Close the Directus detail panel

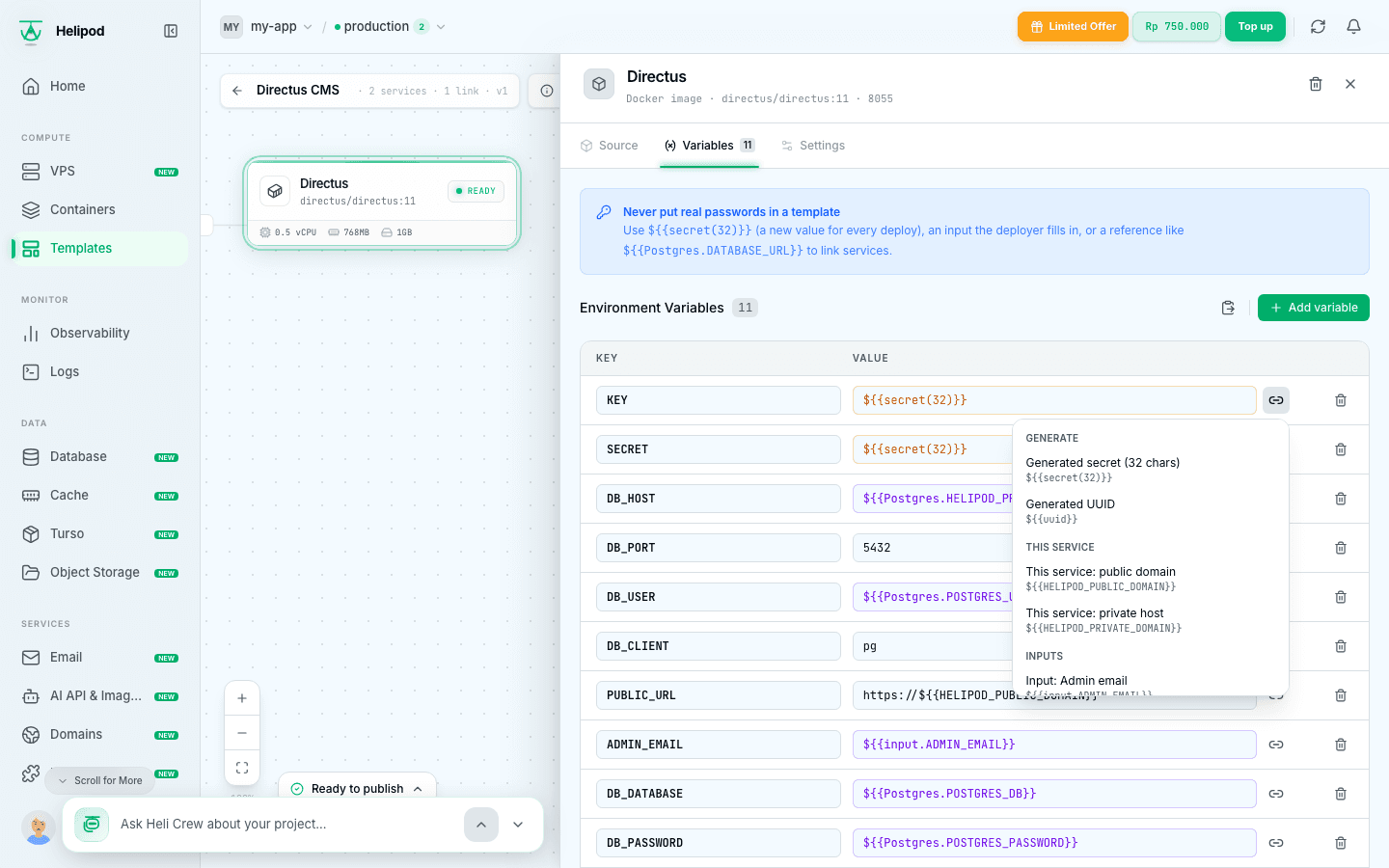point(1350,84)
